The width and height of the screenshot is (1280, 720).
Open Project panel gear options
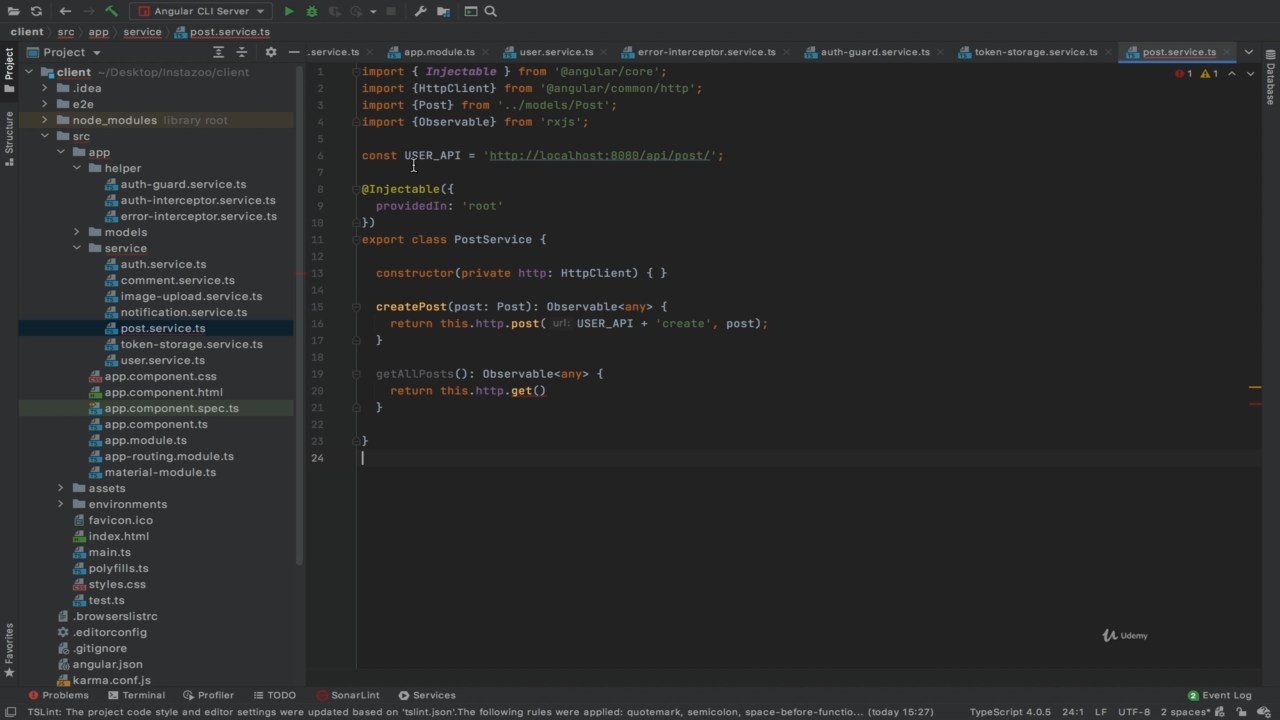[x=270, y=52]
